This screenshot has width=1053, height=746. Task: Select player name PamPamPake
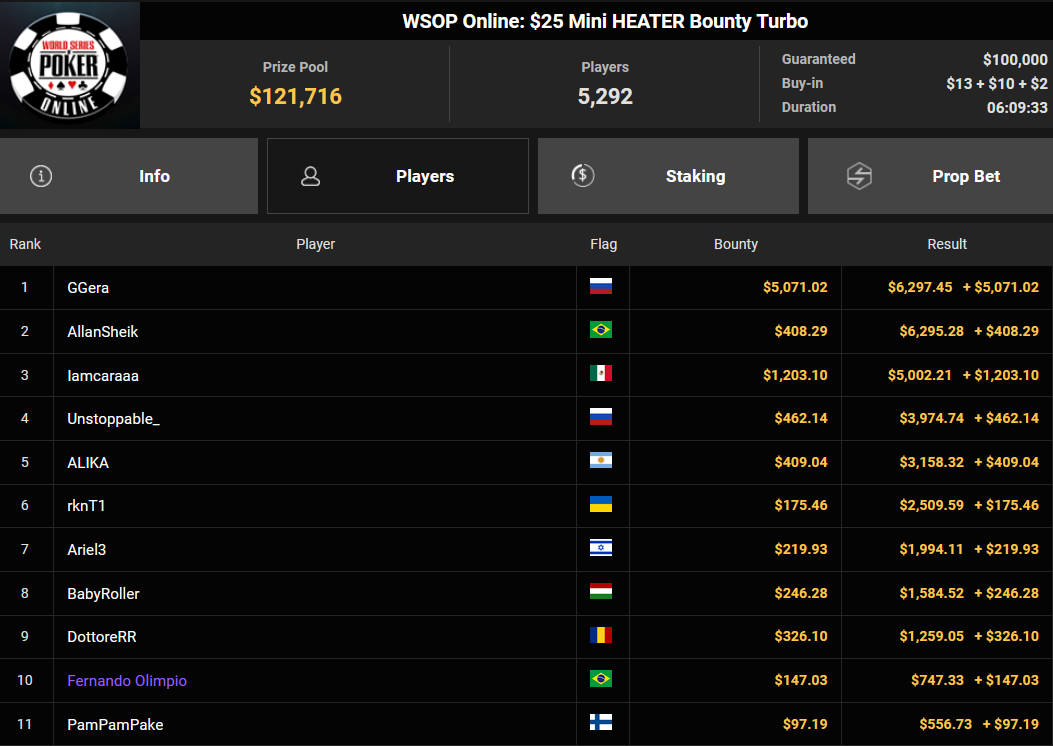click(x=115, y=725)
